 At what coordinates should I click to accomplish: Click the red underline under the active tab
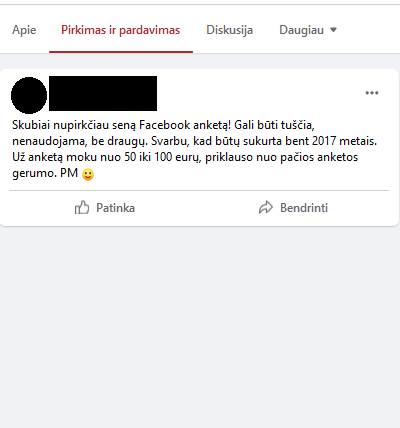[121, 52]
